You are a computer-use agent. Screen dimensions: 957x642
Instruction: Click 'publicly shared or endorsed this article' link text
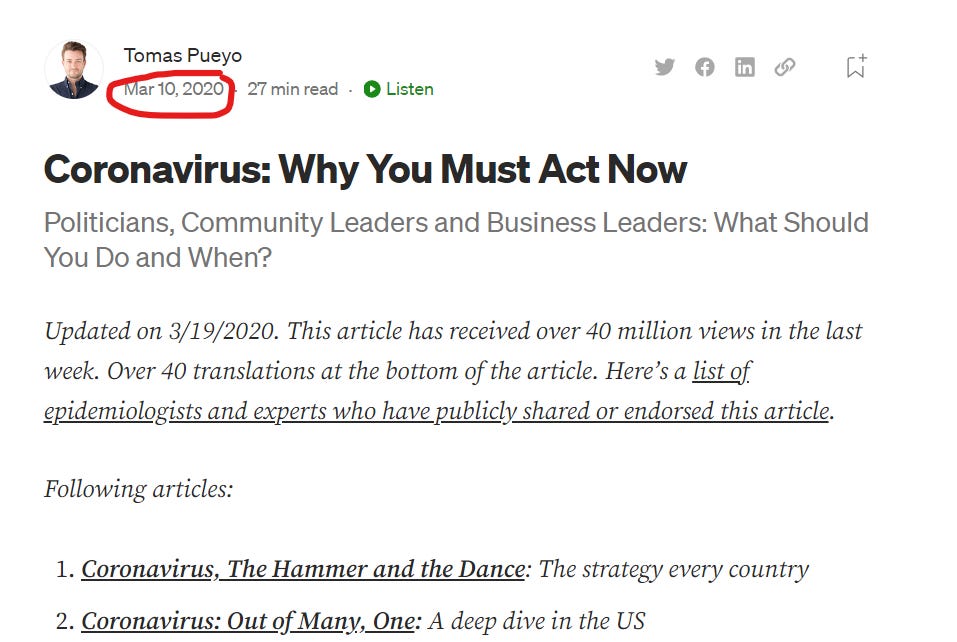(632, 411)
